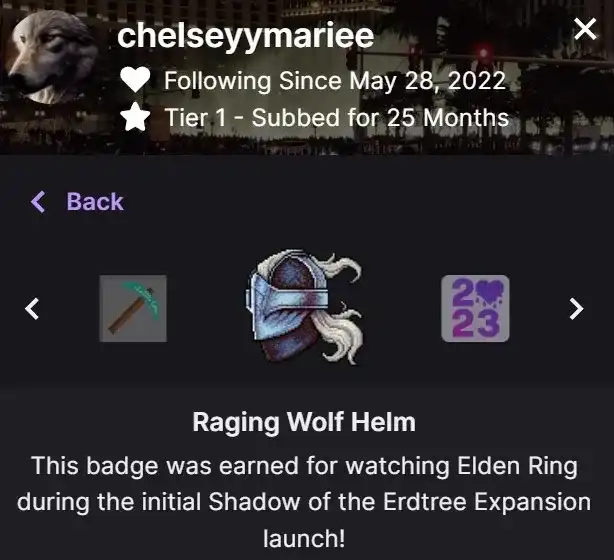
Task: Select the Following Since May 28, 2022 text
Action: 335,81
